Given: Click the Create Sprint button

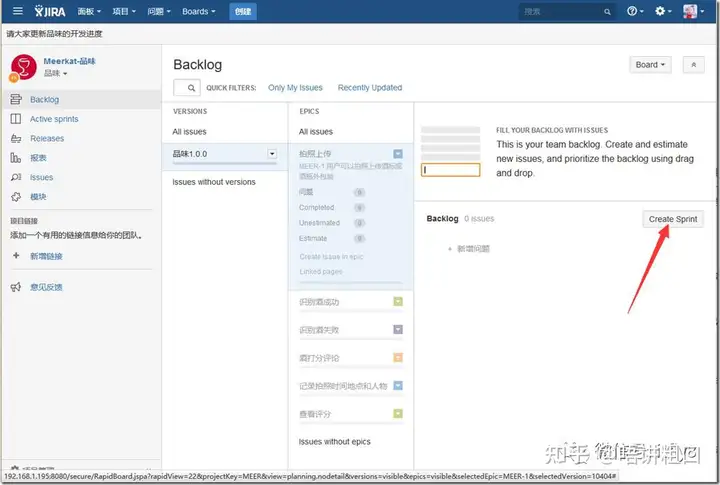Looking at the screenshot, I should [673, 219].
